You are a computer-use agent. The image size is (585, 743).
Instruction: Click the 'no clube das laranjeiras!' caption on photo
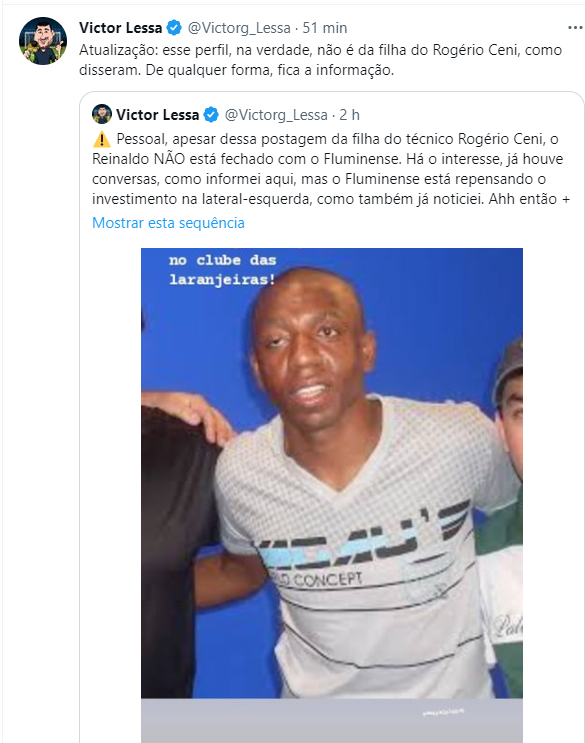click(223, 270)
